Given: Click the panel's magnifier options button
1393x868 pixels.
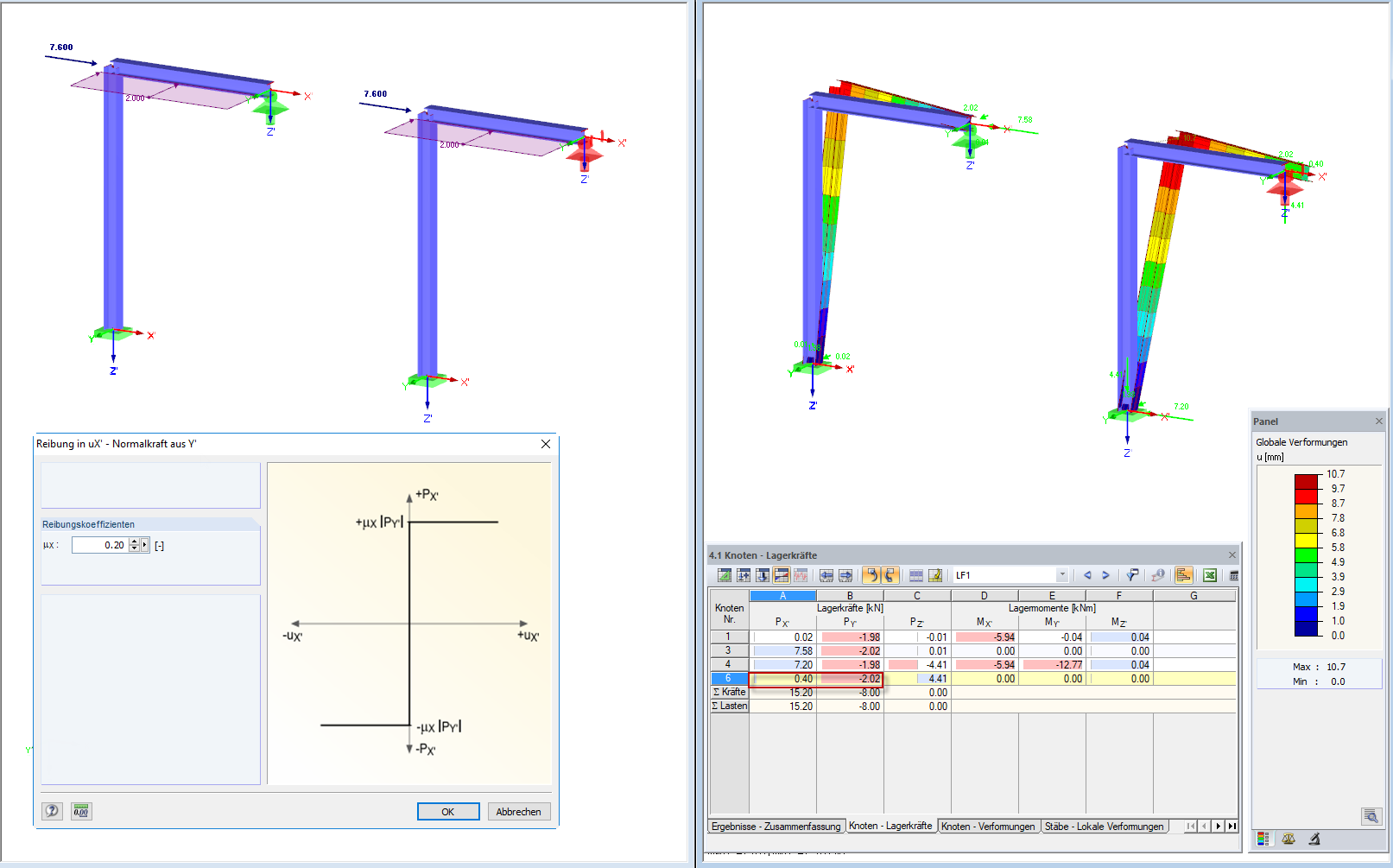Looking at the screenshot, I should 1371,816.
